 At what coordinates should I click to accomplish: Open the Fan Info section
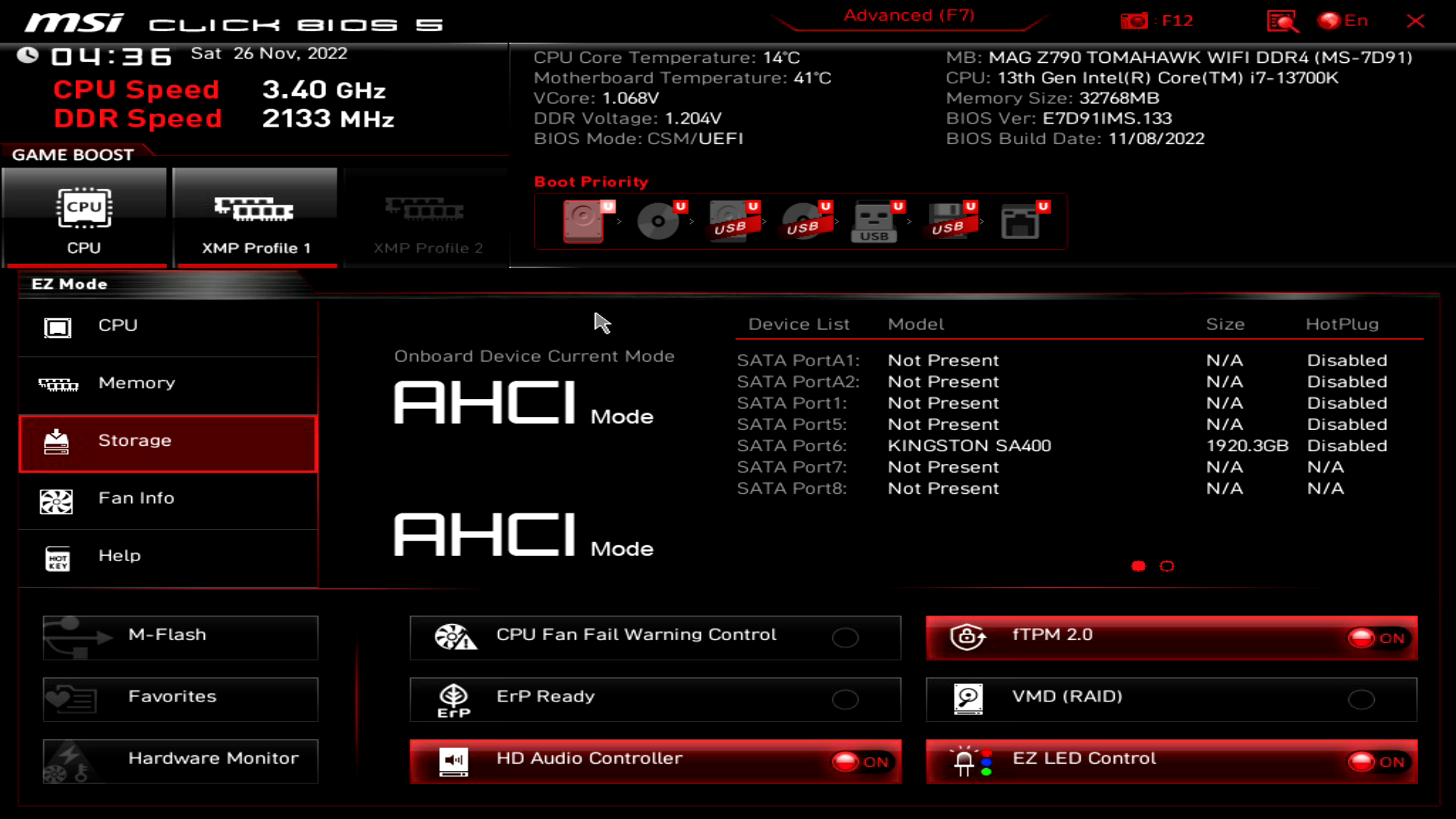coord(168,500)
